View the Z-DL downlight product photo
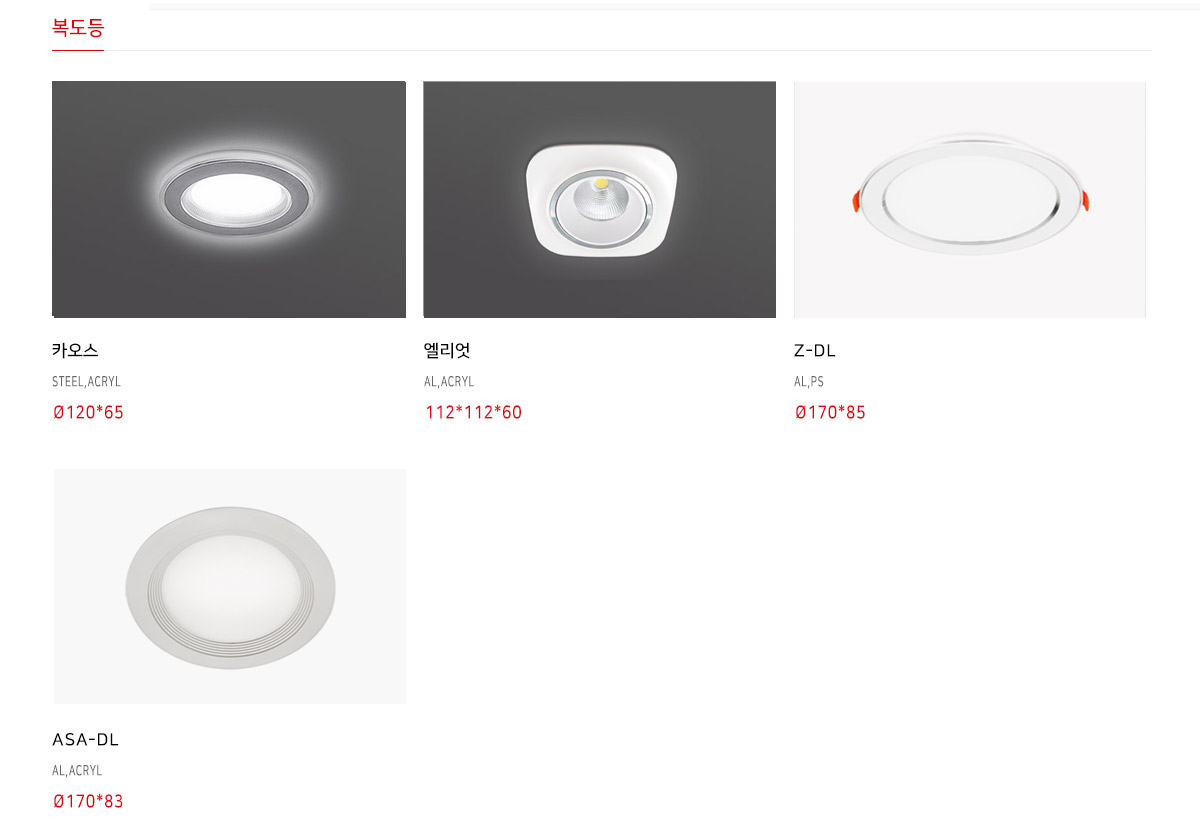The height and width of the screenshot is (838, 1200). coord(970,200)
